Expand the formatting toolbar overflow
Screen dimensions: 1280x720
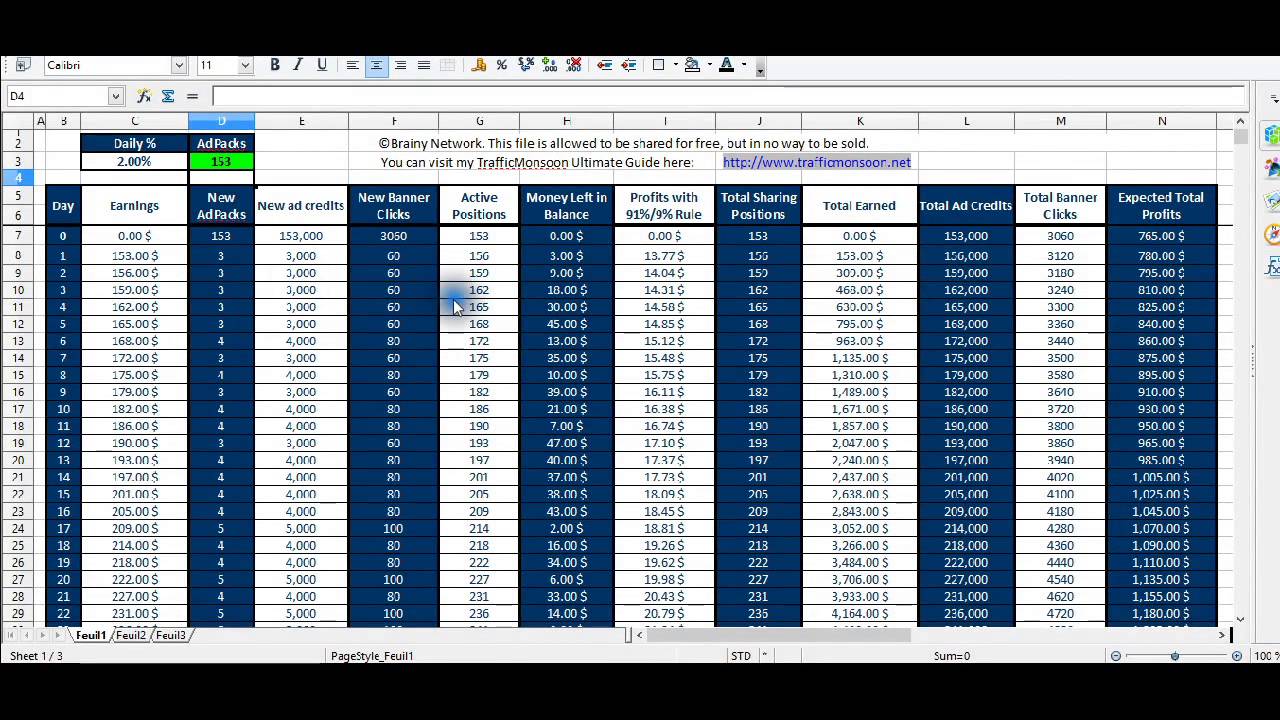coord(760,69)
